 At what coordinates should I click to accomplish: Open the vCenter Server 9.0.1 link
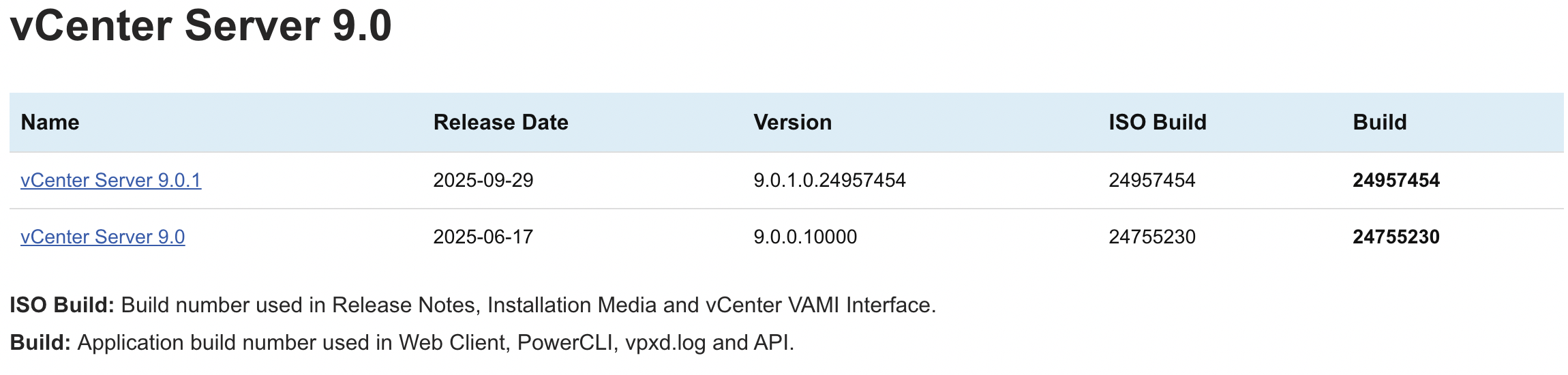(x=110, y=180)
